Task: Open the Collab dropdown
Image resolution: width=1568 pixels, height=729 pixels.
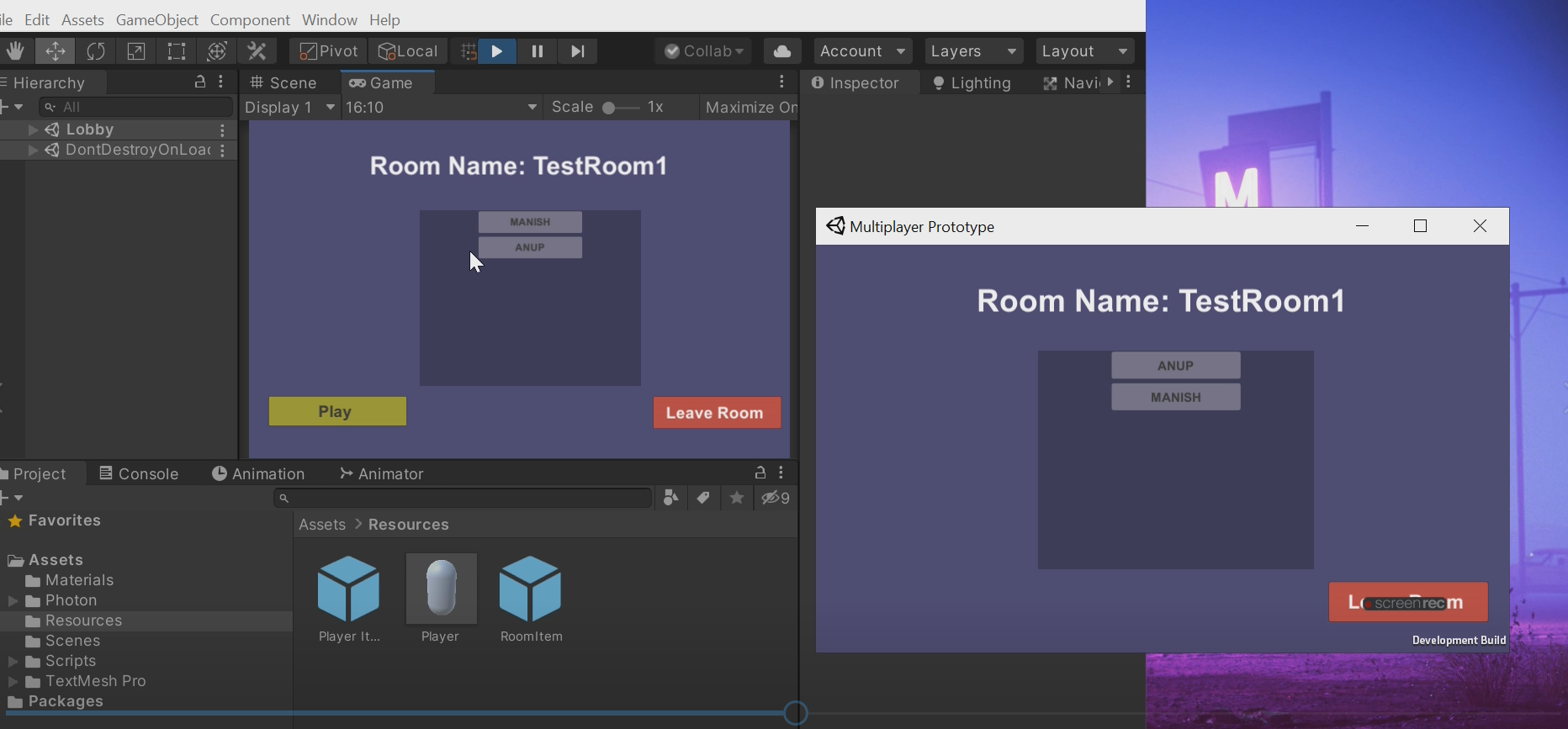Action: 704,51
